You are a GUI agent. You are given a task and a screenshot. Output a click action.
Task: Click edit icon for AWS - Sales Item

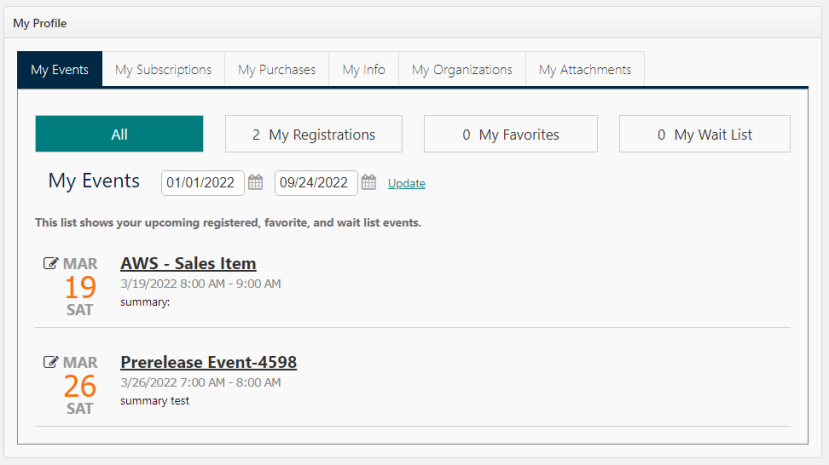pyautogui.click(x=50, y=263)
